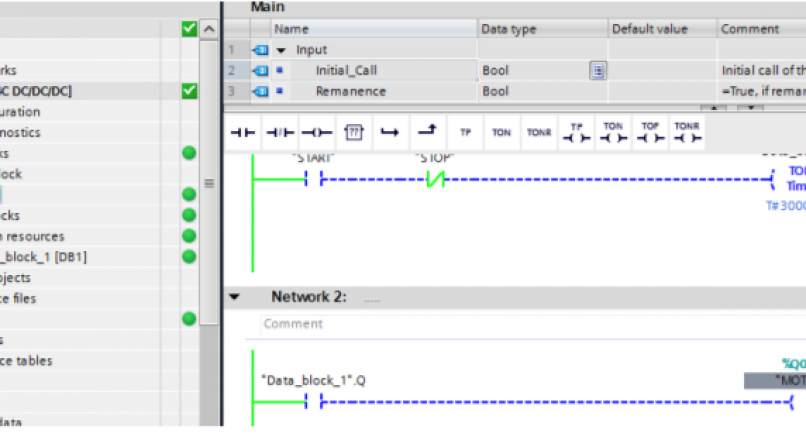Viewport: 806px width, 440px height.
Task: Insert an empty box instruction
Action: pyautogui.click(x=353, y=132)
